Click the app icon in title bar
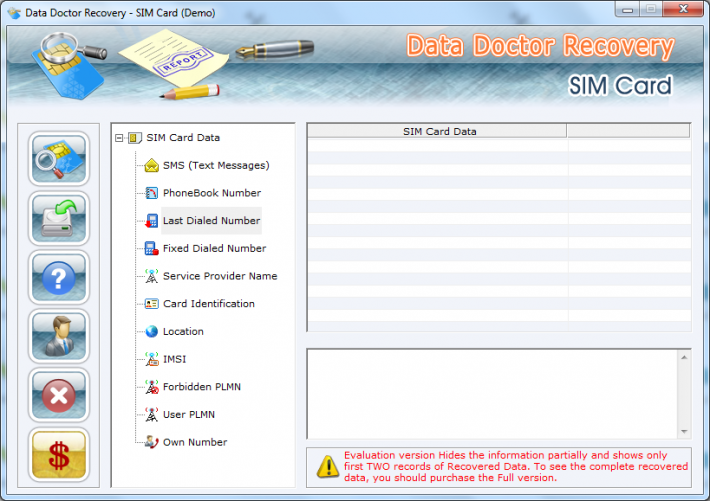Screen dimensions: 710x501 coord(15,13)
